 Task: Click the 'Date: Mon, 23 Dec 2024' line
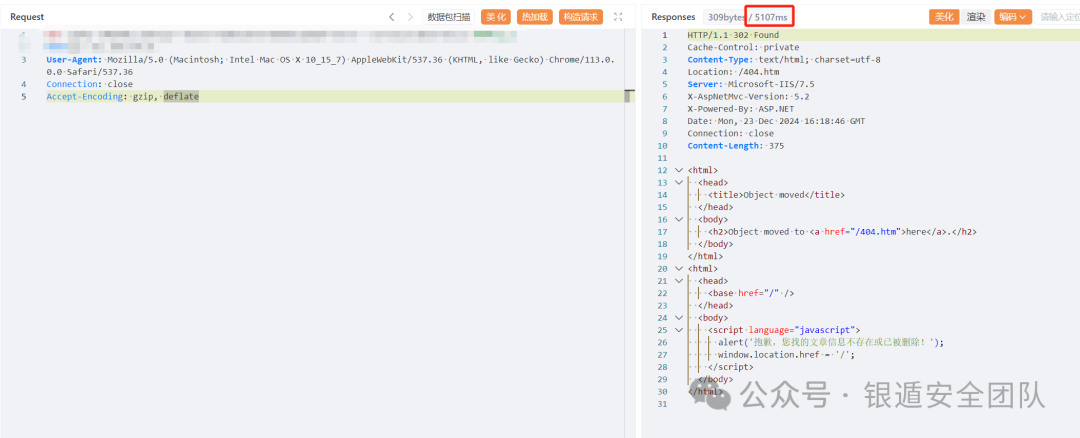776,121
